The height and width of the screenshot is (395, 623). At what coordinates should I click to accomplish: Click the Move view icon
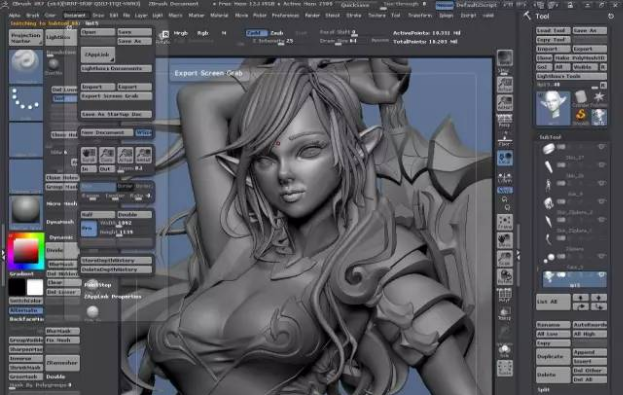[x=505, y=240]
